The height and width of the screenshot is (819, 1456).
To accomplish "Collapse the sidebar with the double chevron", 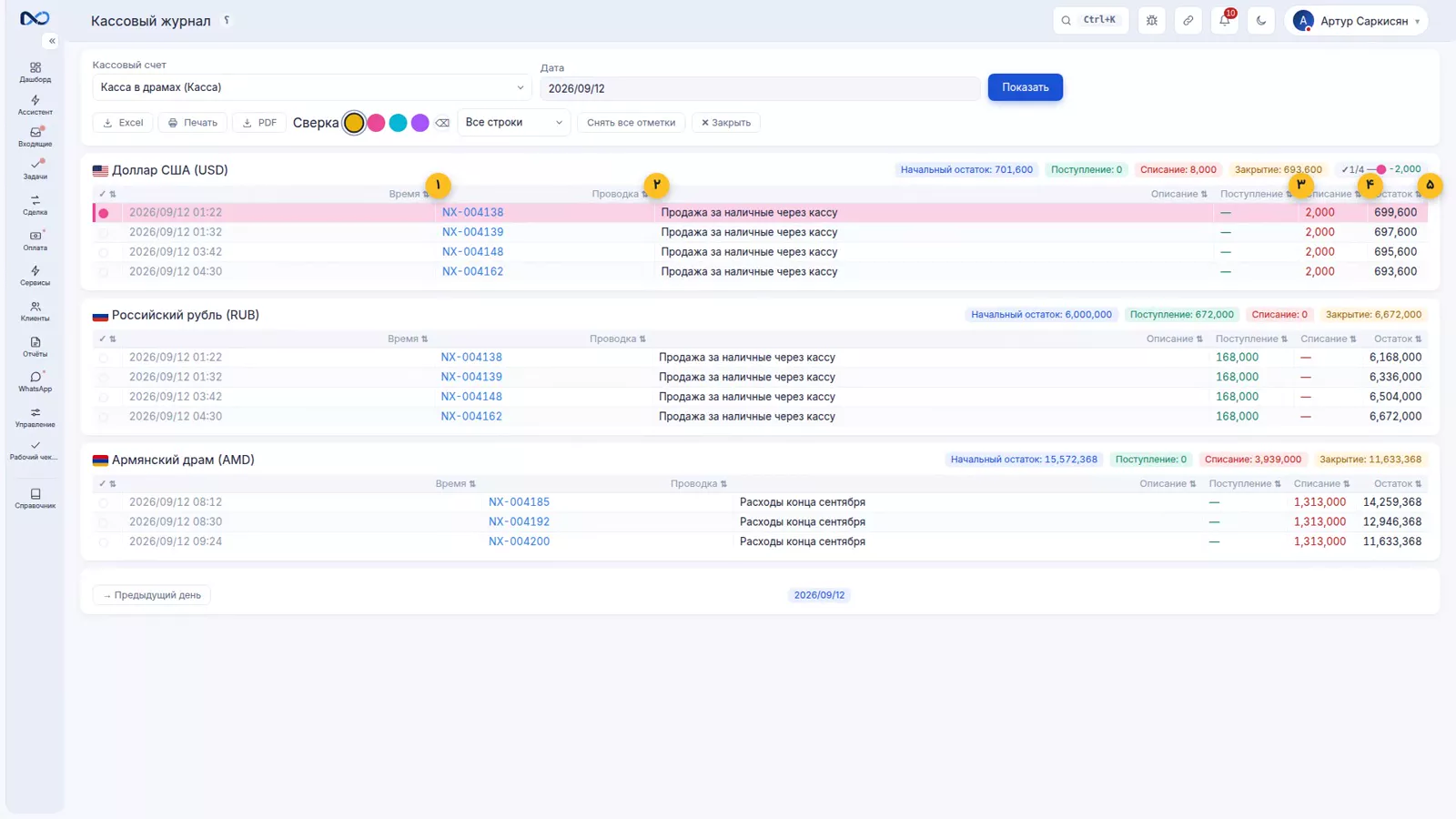I will 52,41.
